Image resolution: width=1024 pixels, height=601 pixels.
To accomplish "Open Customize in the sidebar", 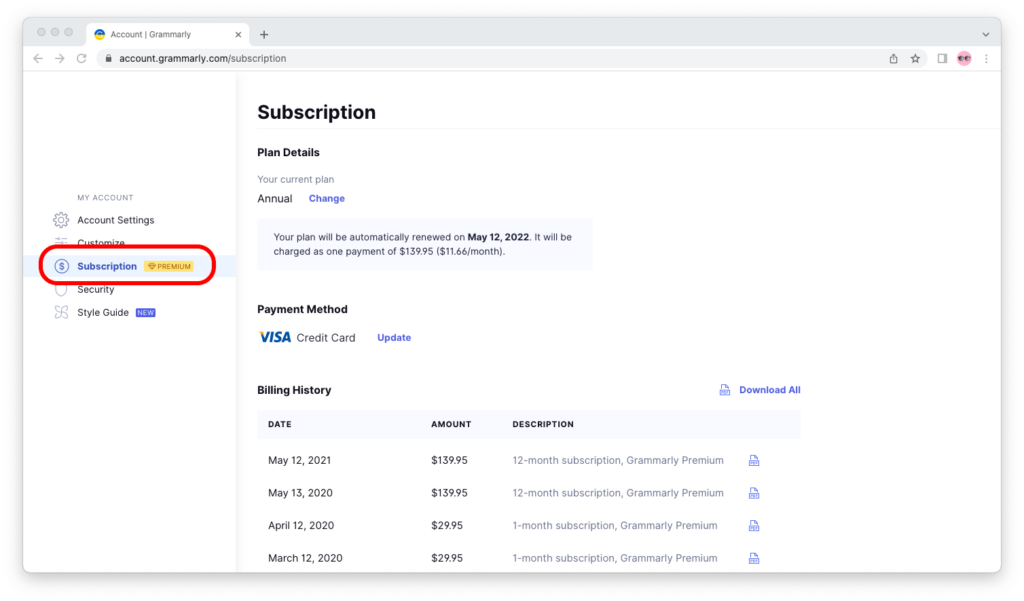I will pos(101,243).
